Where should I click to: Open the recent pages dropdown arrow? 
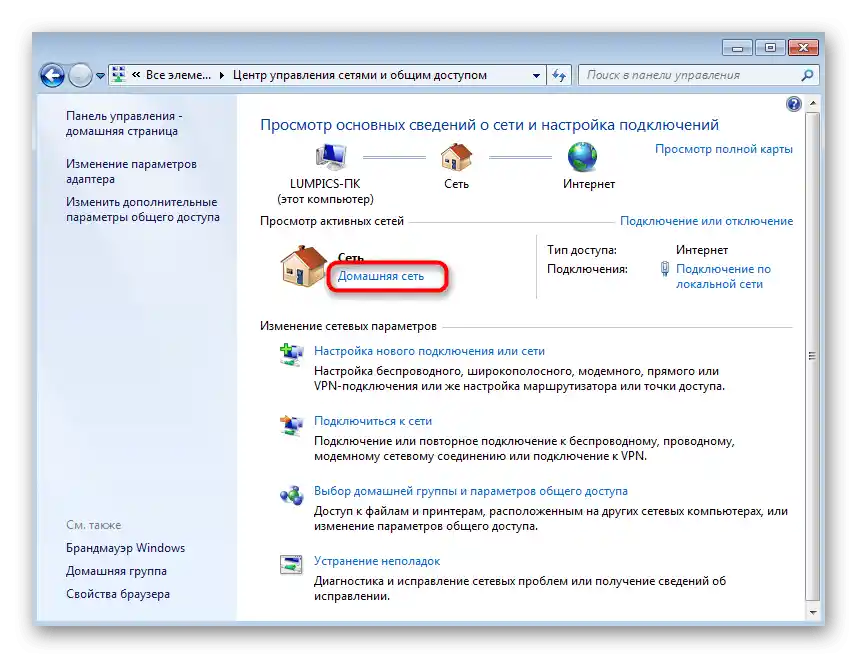100,76
